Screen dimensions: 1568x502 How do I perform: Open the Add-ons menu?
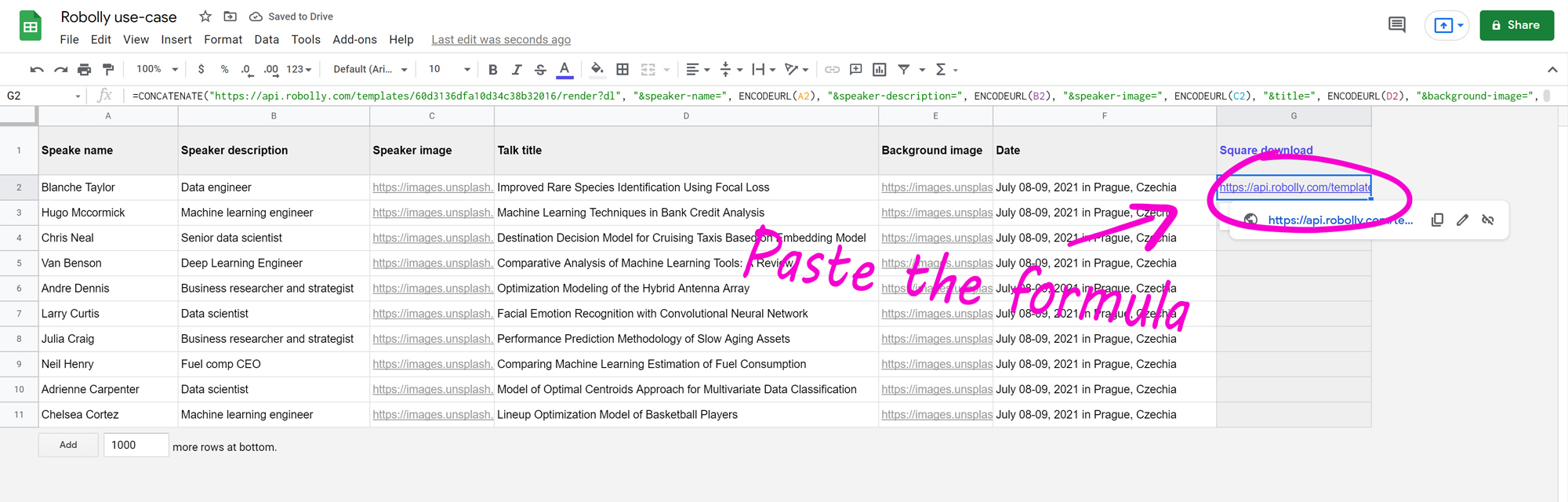tap(354, 39)
